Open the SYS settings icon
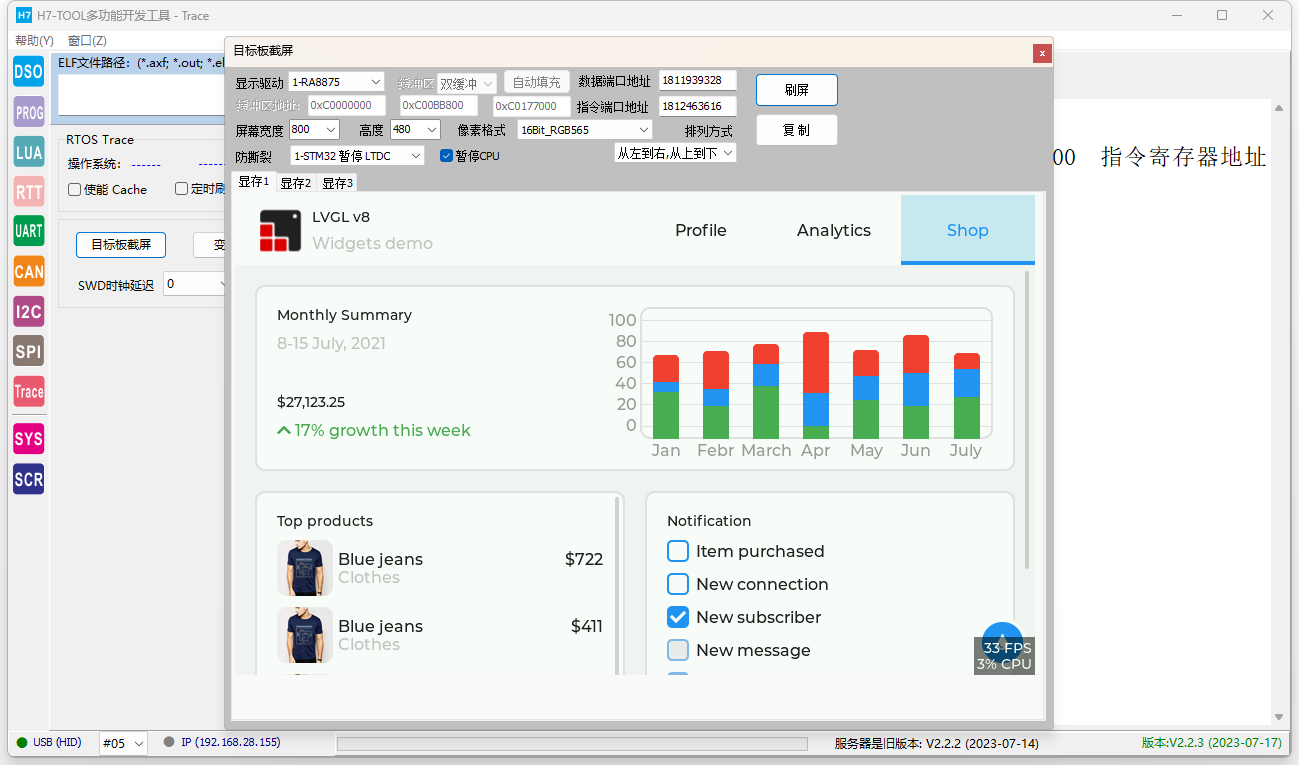The image size is (1299, 765). [x=29, y=438]
